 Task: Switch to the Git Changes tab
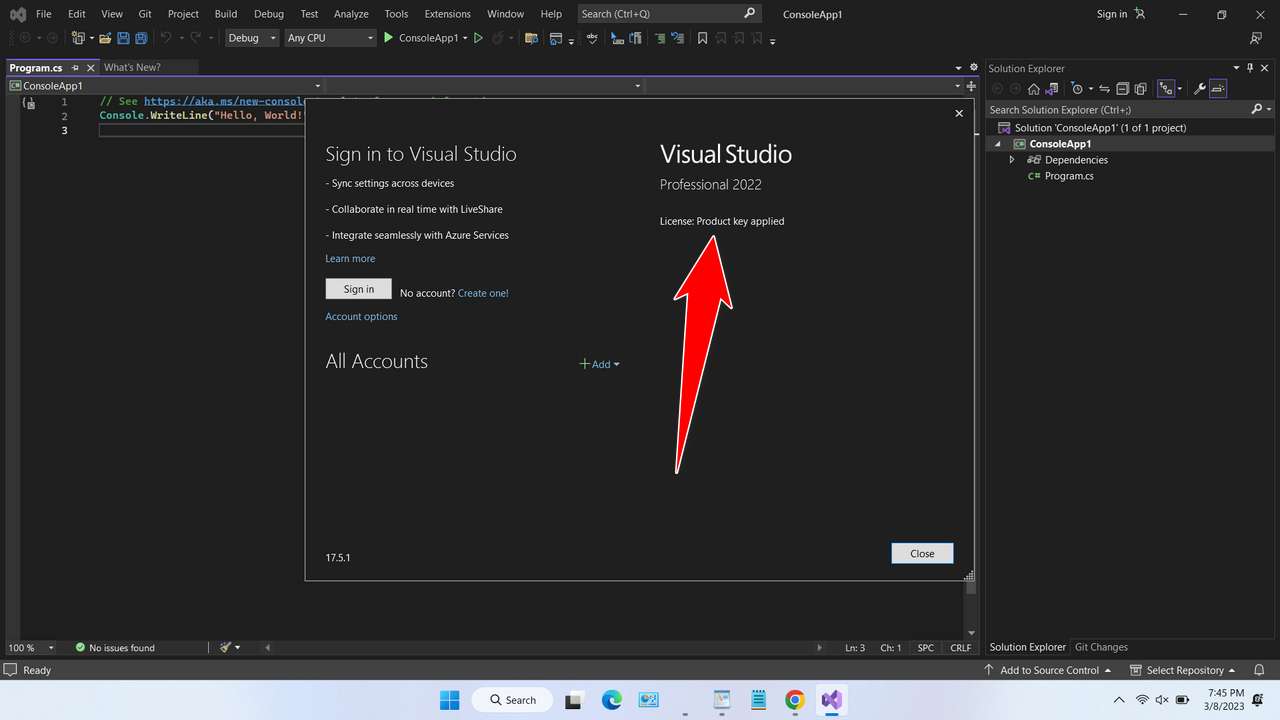(x=1101, y=647)
